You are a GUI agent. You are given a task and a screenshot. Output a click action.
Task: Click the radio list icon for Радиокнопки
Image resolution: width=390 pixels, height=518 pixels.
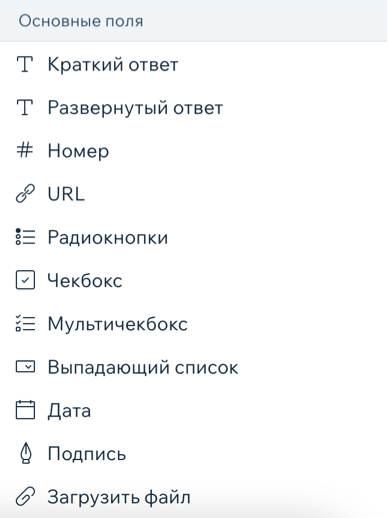pos(25,237)
